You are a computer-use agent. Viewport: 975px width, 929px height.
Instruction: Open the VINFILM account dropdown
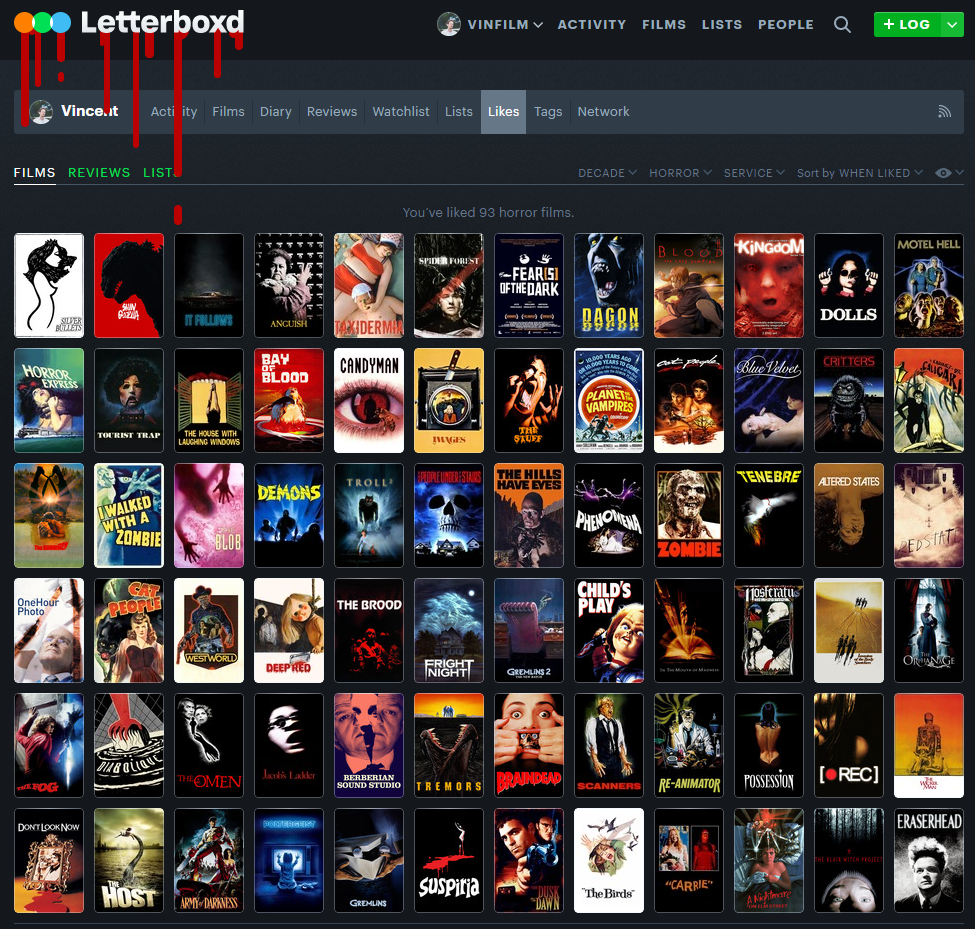505,24
